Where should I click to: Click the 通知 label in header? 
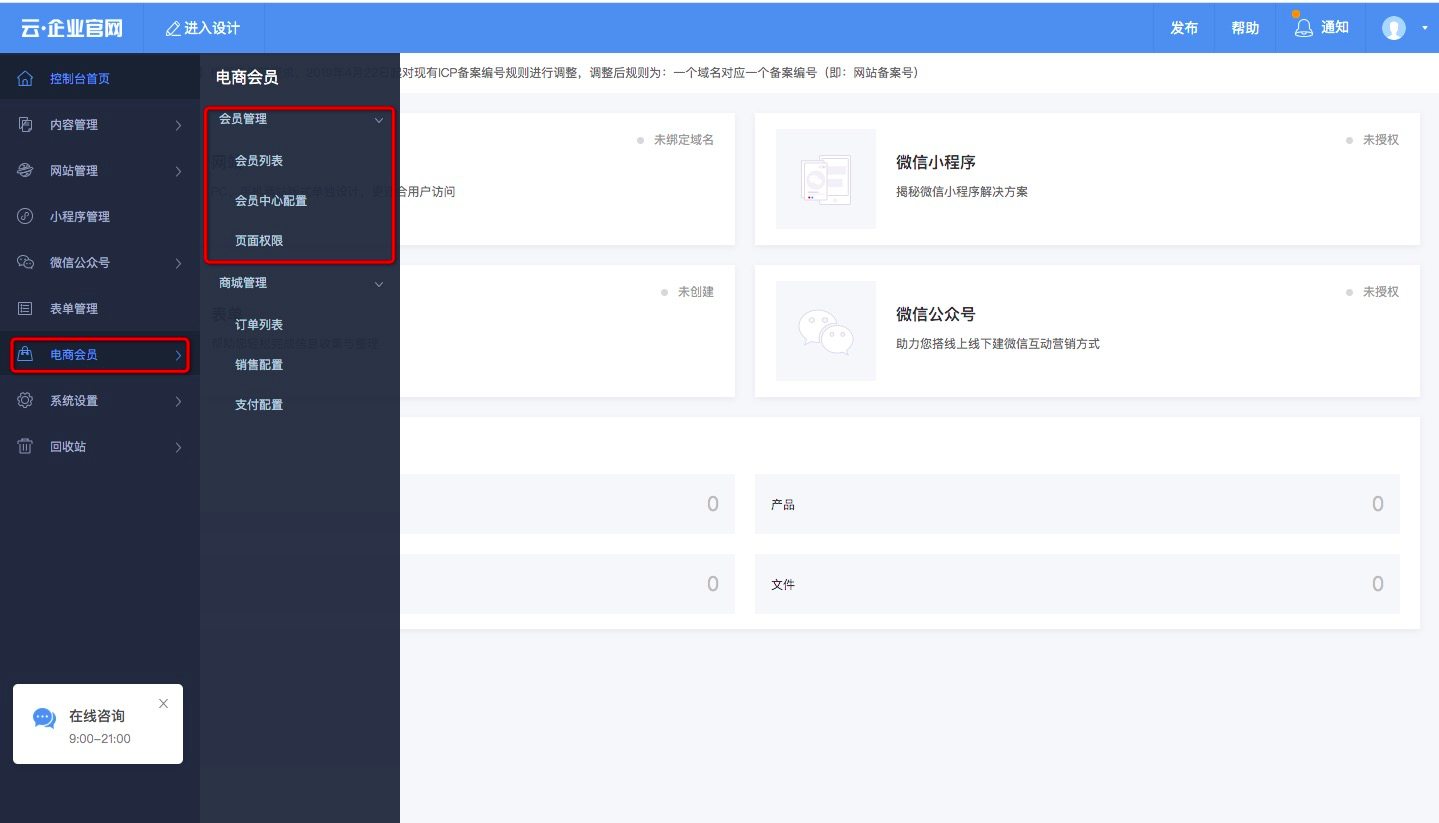[1335, 27]
